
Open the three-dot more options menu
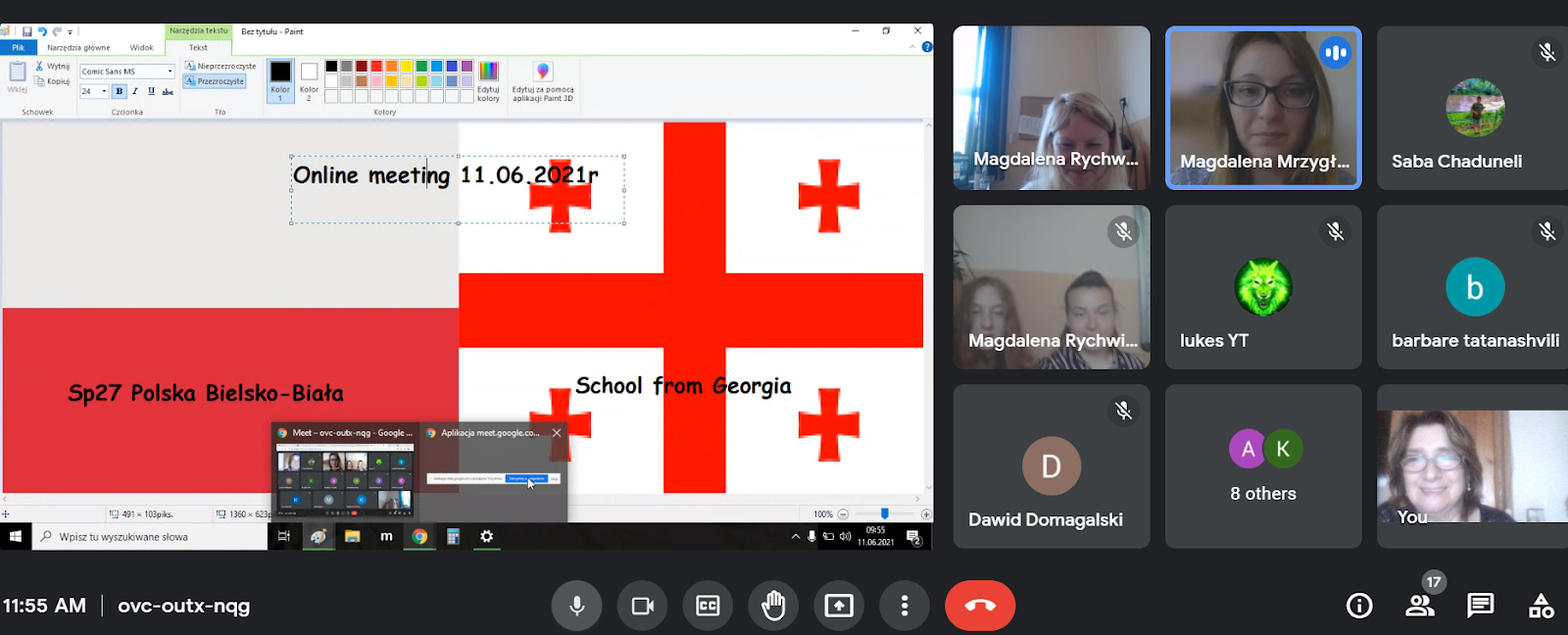click(904, 606)
